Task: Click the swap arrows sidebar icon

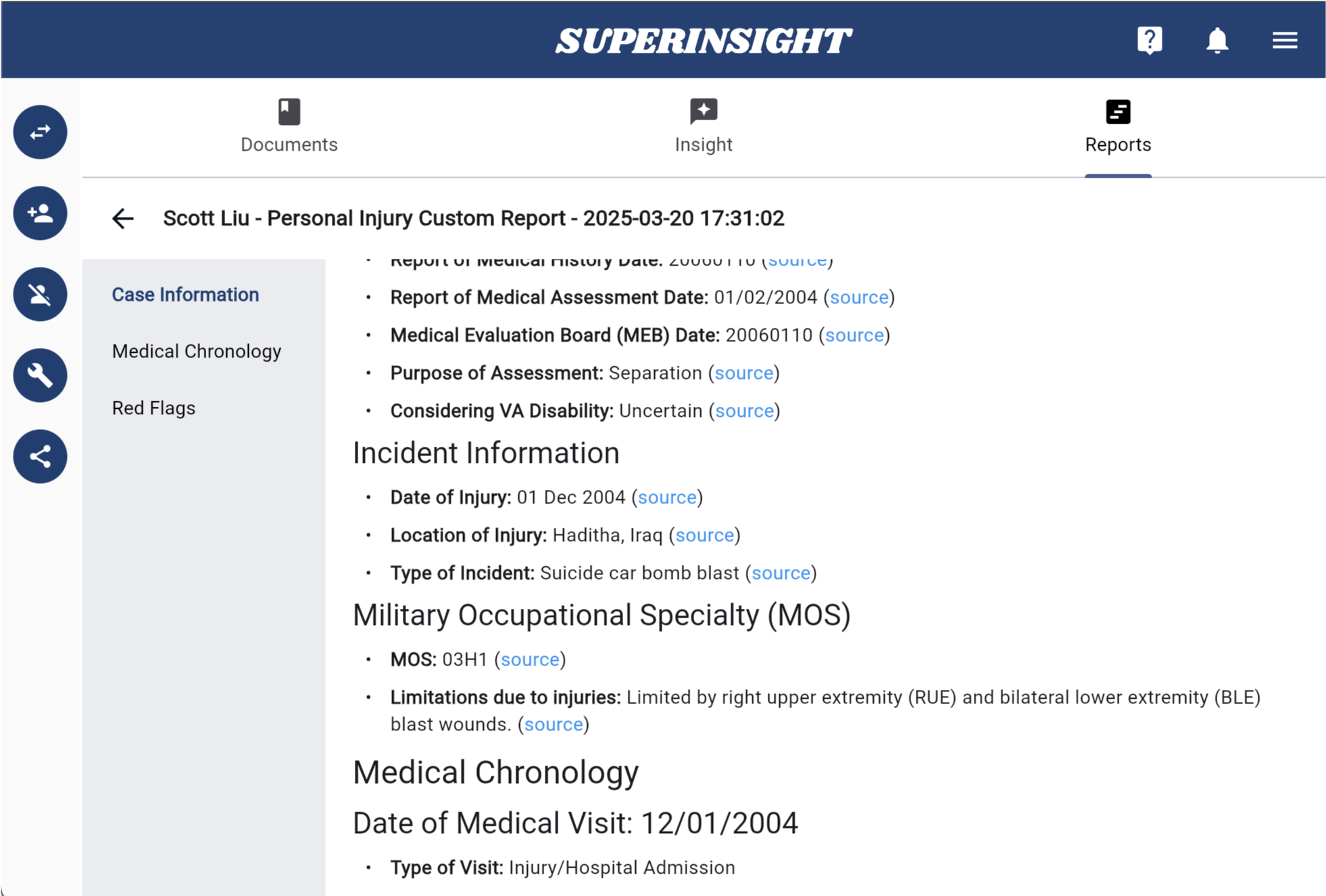Action: 40,132
